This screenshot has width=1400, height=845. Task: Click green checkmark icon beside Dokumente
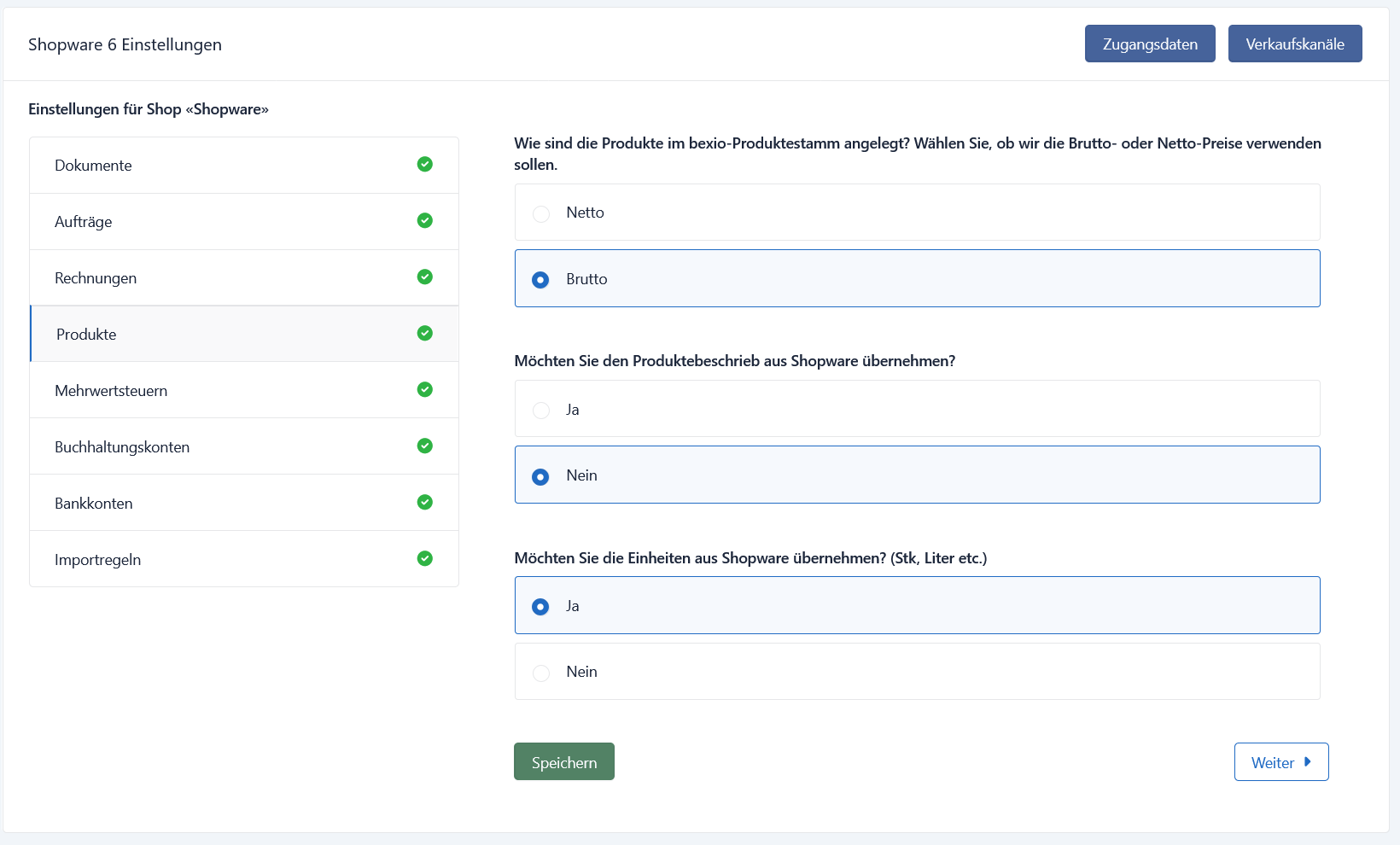[x=425, y=164]
